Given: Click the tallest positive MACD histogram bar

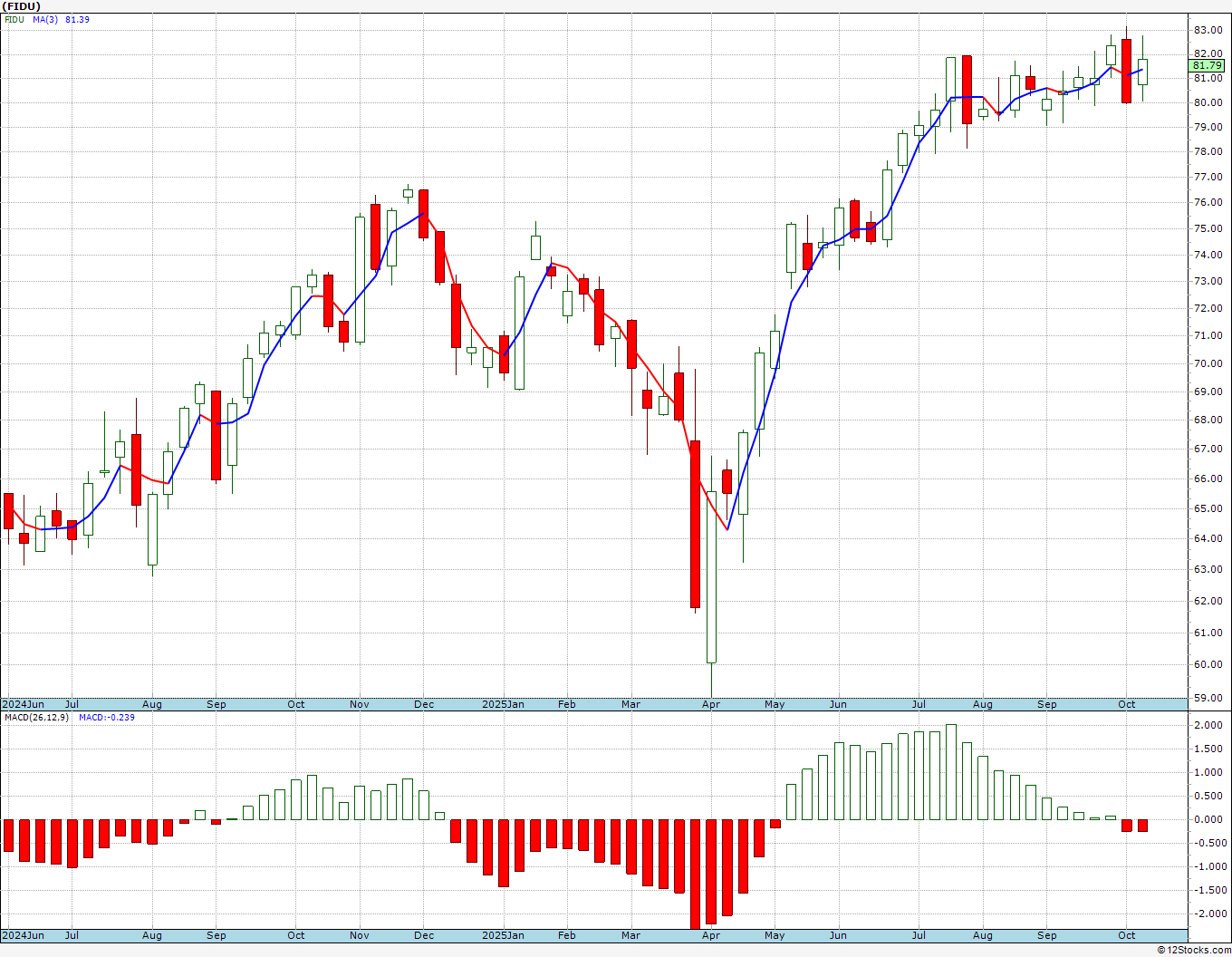Looking at the screenshot, I should click(x=951, y=772).
